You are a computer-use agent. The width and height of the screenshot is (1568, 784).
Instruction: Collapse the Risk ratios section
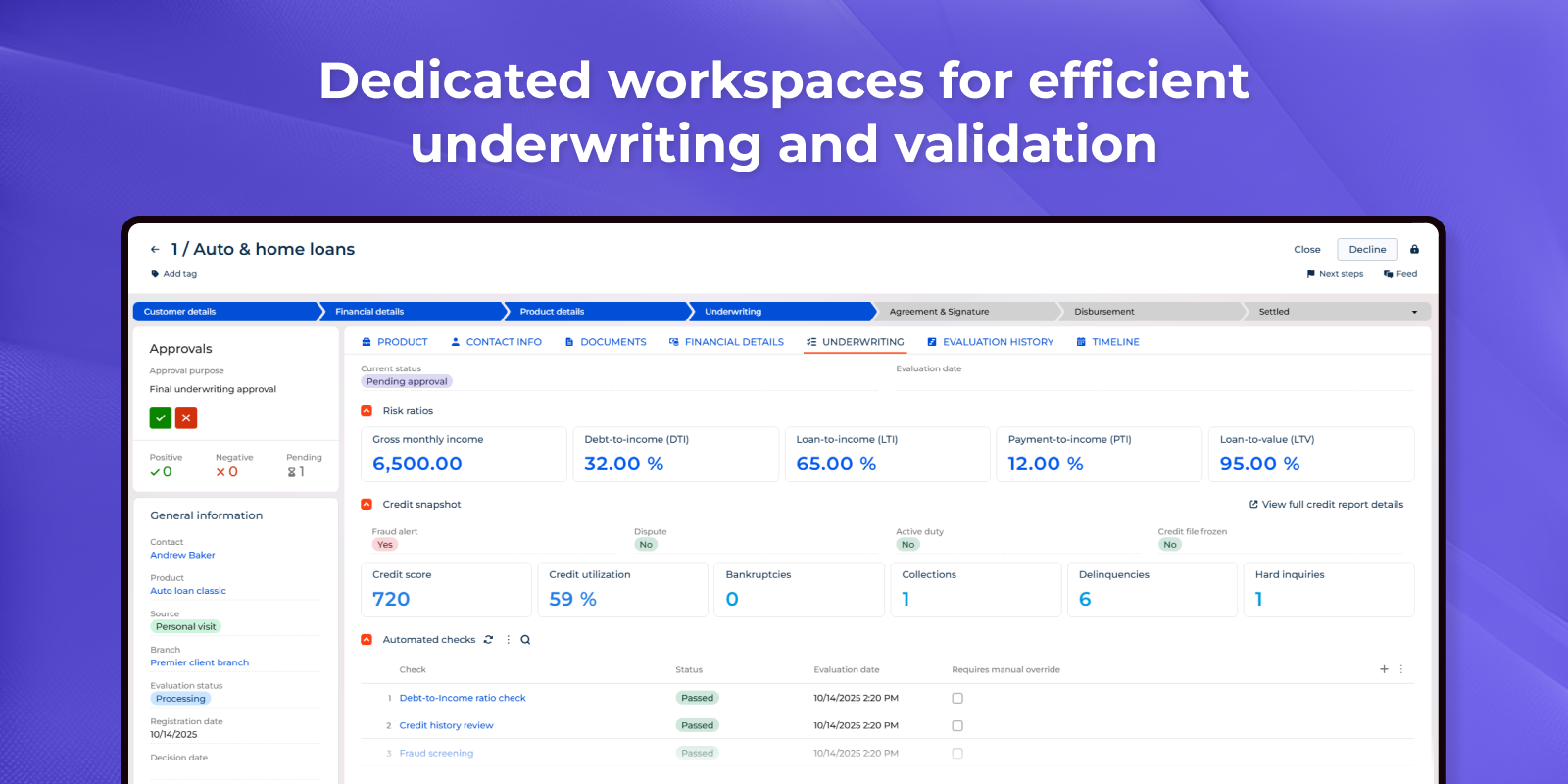[x=367, y=411]
